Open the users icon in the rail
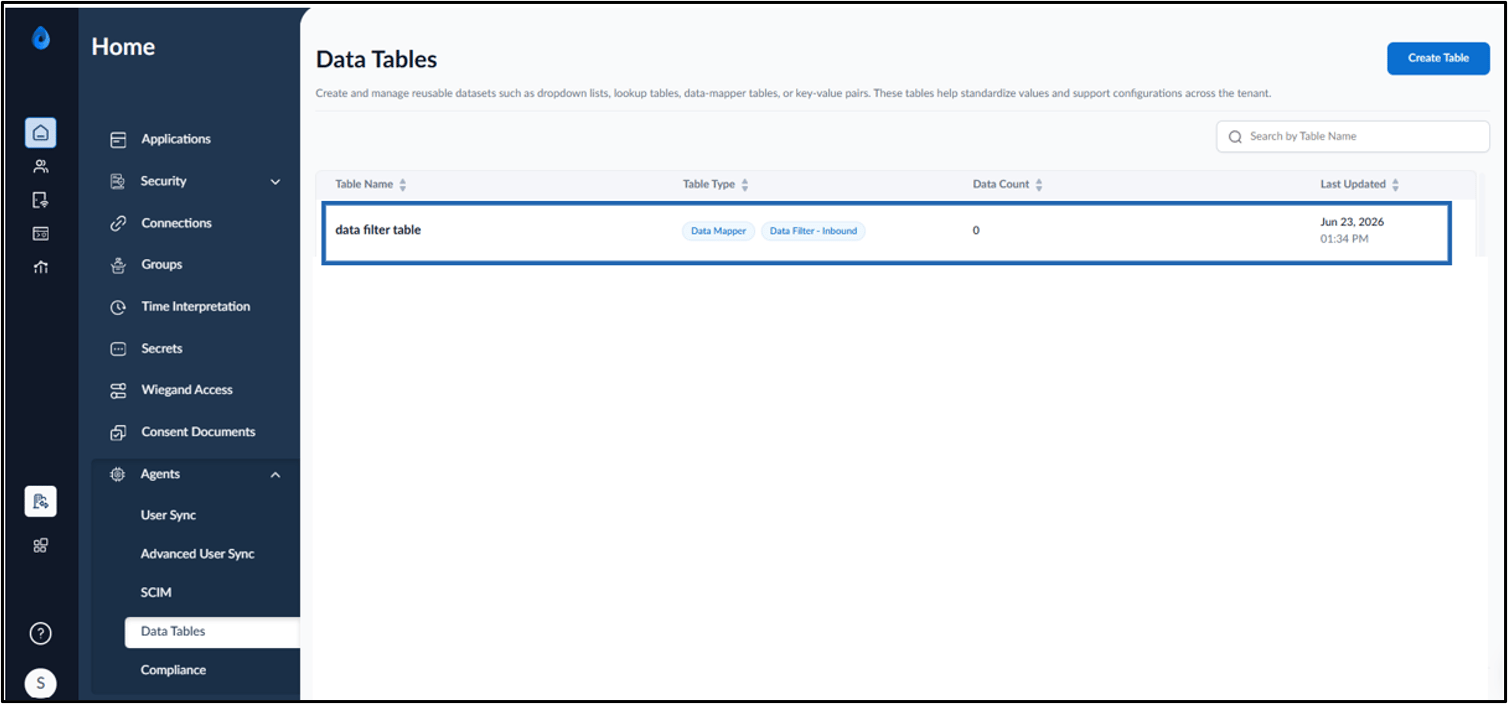The image size is (1508, 704). click(x=41, y=166)
